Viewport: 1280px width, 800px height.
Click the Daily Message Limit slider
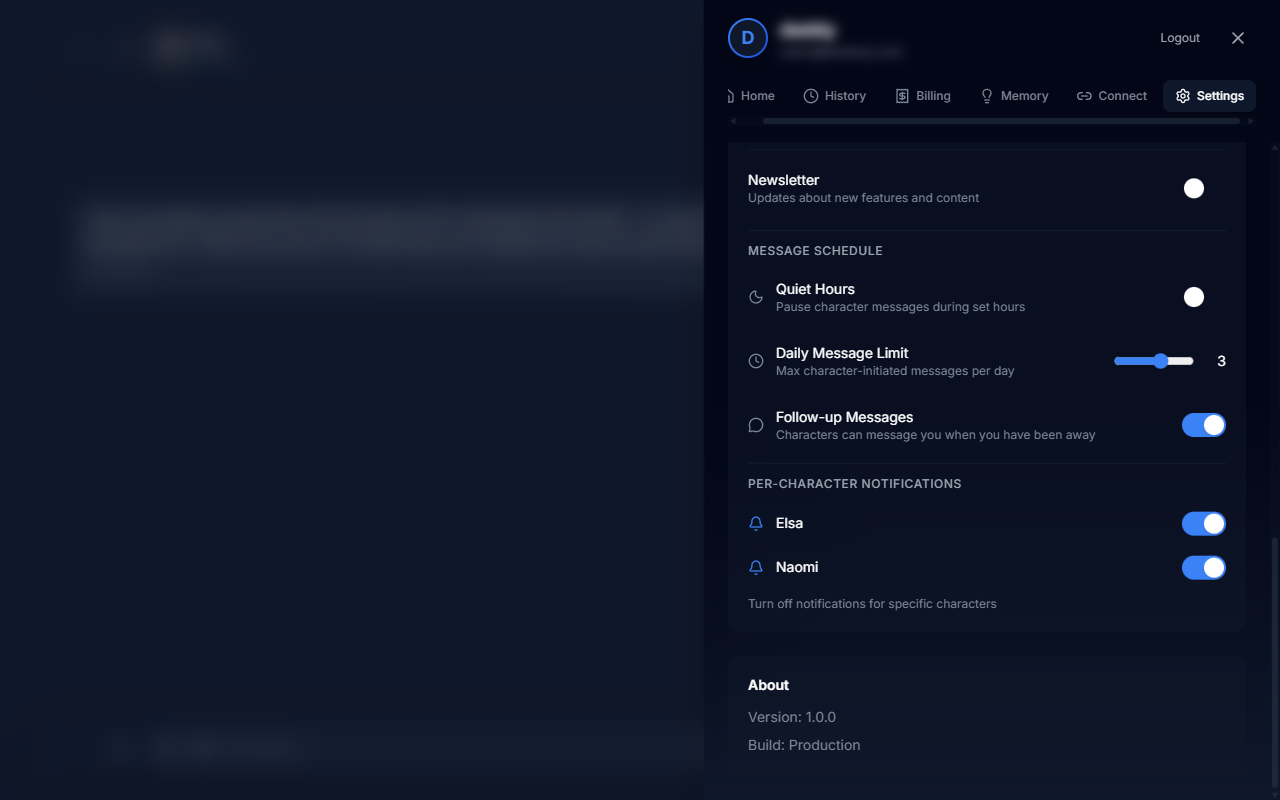click(x=1154, y=361)
